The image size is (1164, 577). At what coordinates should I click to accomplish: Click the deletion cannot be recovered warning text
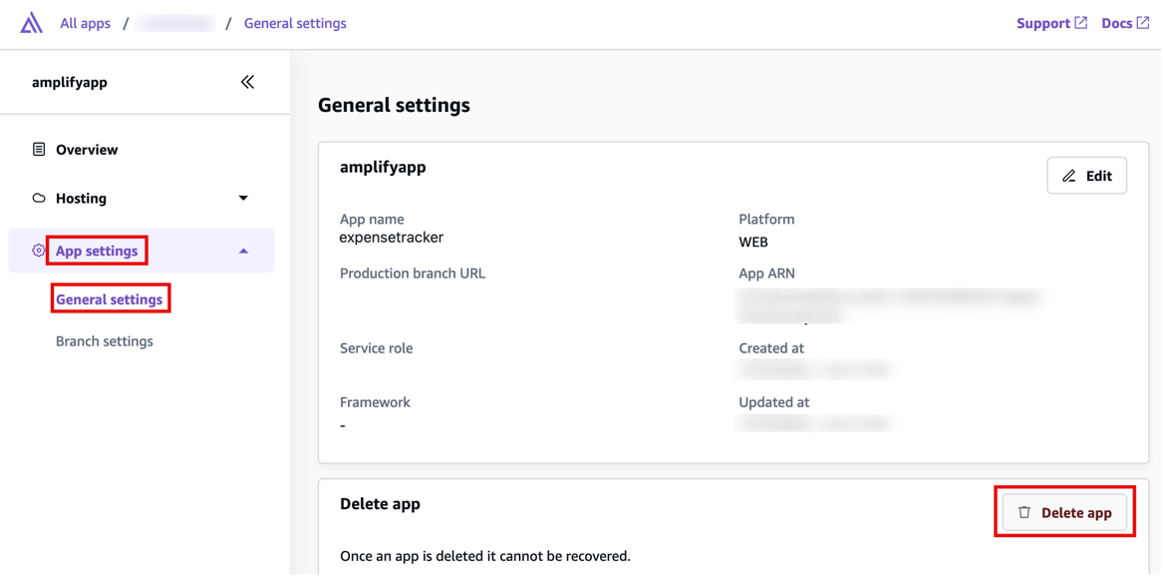(485, 555)
